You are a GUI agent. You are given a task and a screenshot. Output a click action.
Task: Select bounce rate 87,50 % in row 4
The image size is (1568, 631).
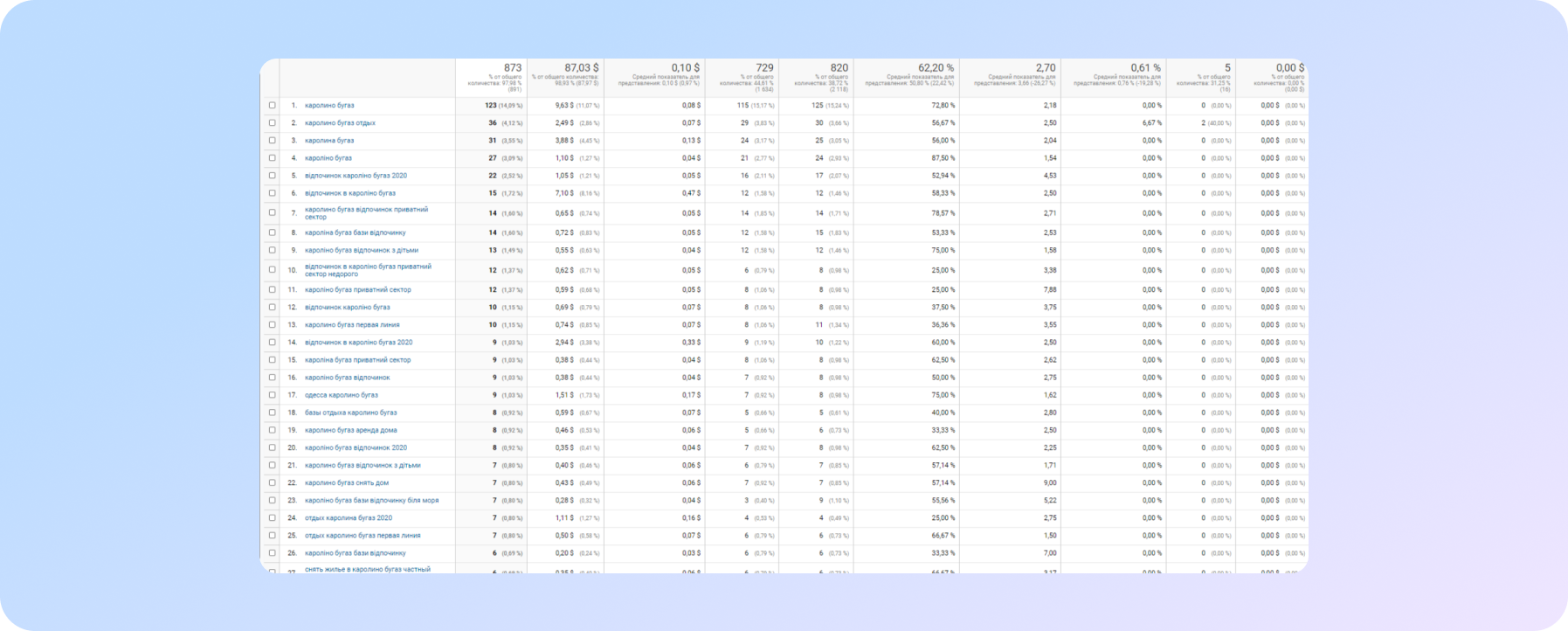[943, 158]
